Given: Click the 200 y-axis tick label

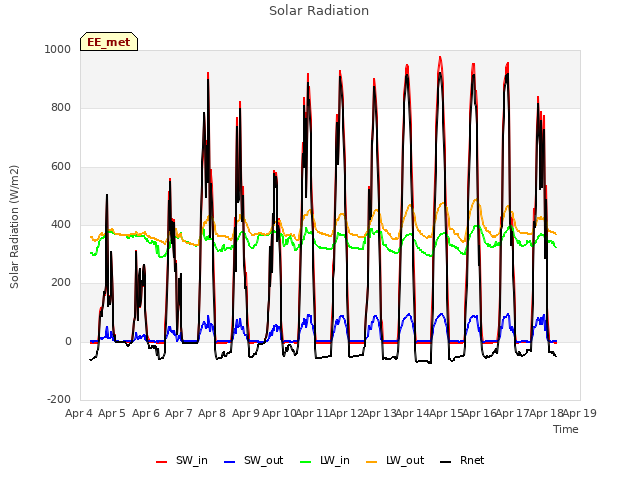Looking at the screenshot, I should click(61, 282).
